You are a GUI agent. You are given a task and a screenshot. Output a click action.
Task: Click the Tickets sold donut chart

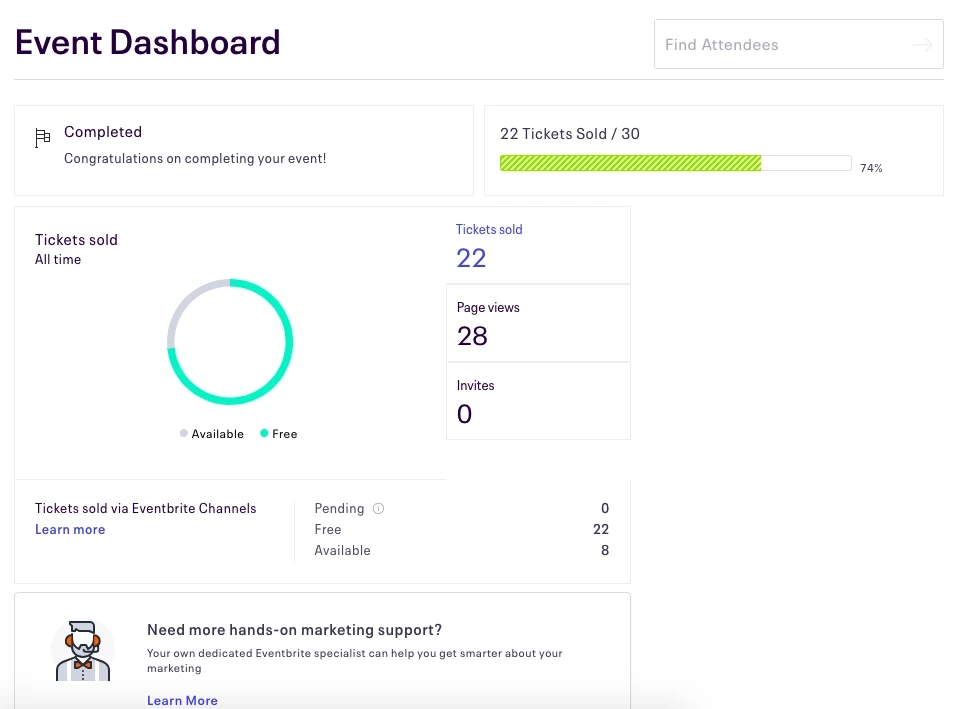click(x=230, y=342)
